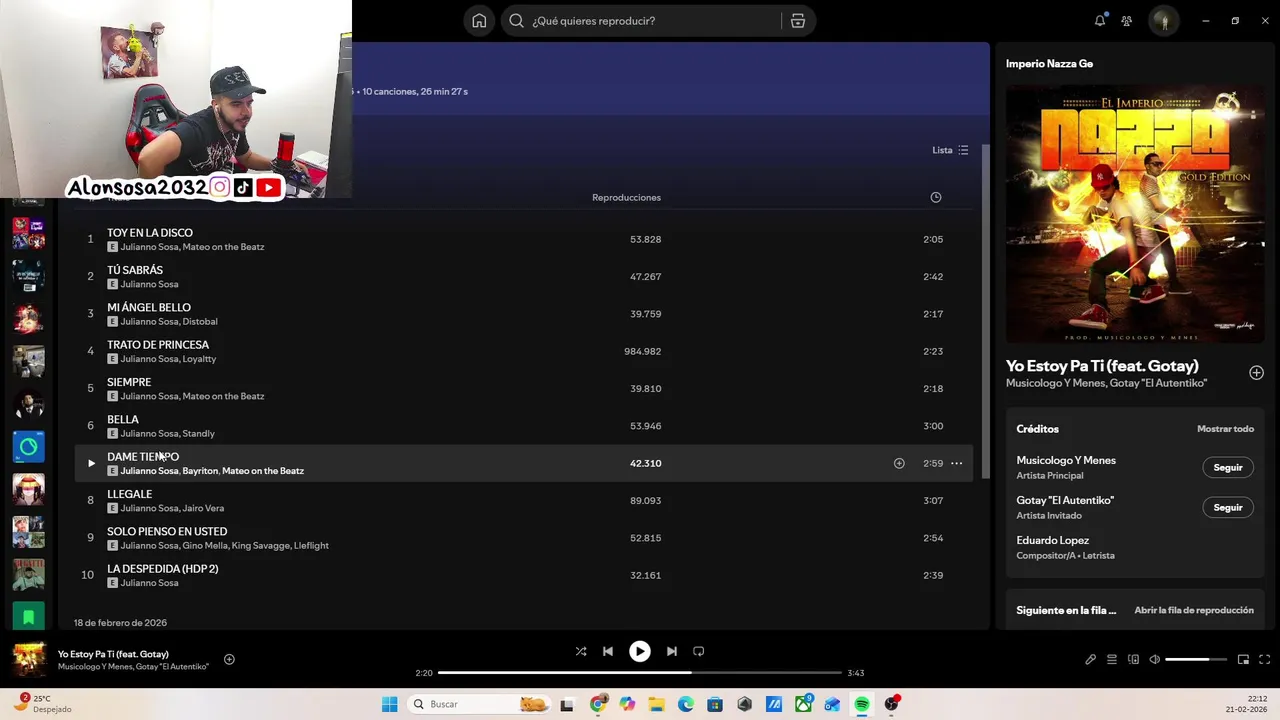This screenshot has width=1280, height=720.
Task: Open artist link Bayriton
Action: point(200,471)
